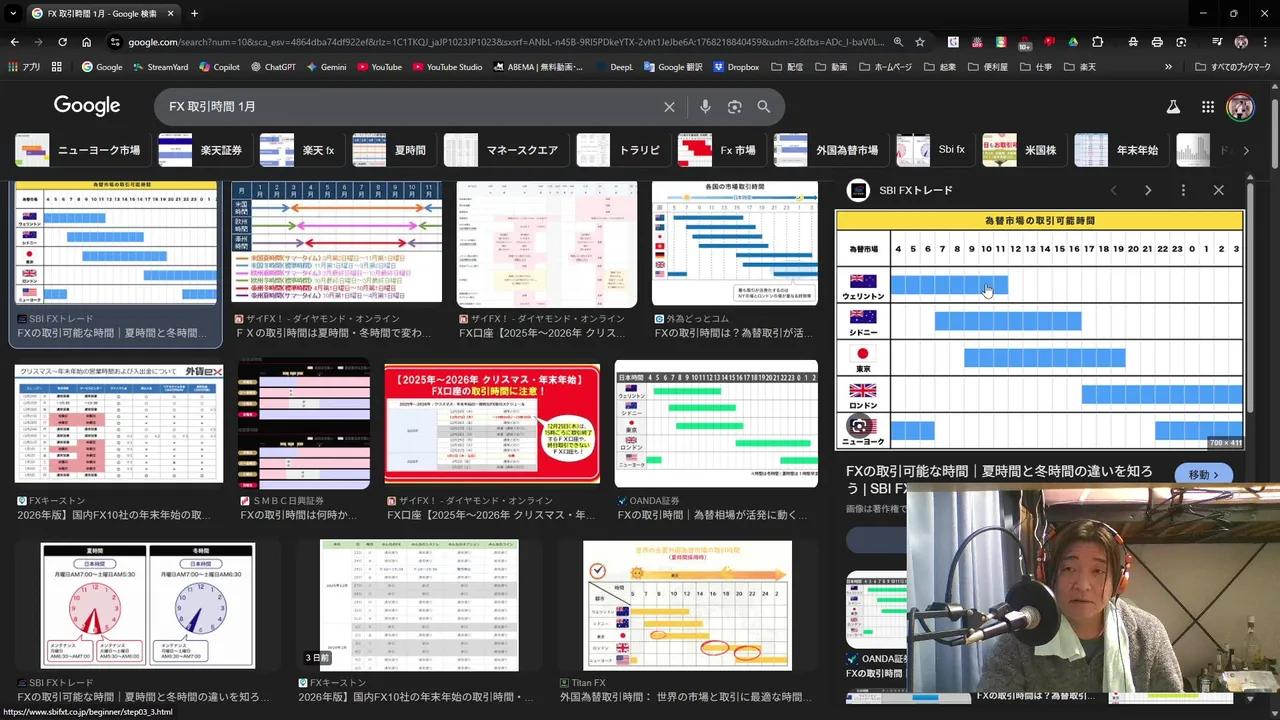1280x720 pixels.
Task: Click the 移動 button in preview panel
Action: click(x=1204, y=475)
